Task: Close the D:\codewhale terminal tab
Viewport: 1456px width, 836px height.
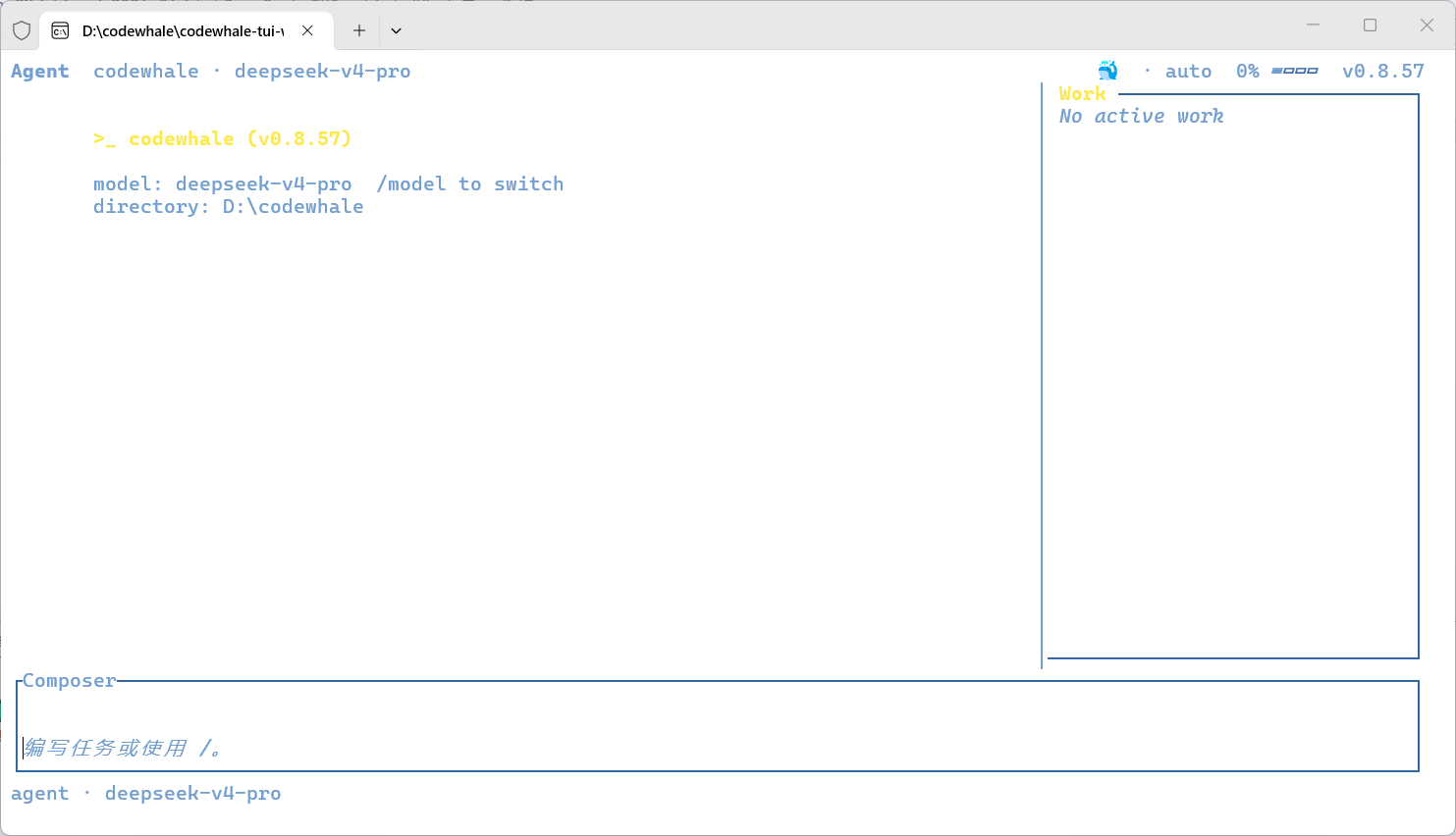Action: coord(307,30)
